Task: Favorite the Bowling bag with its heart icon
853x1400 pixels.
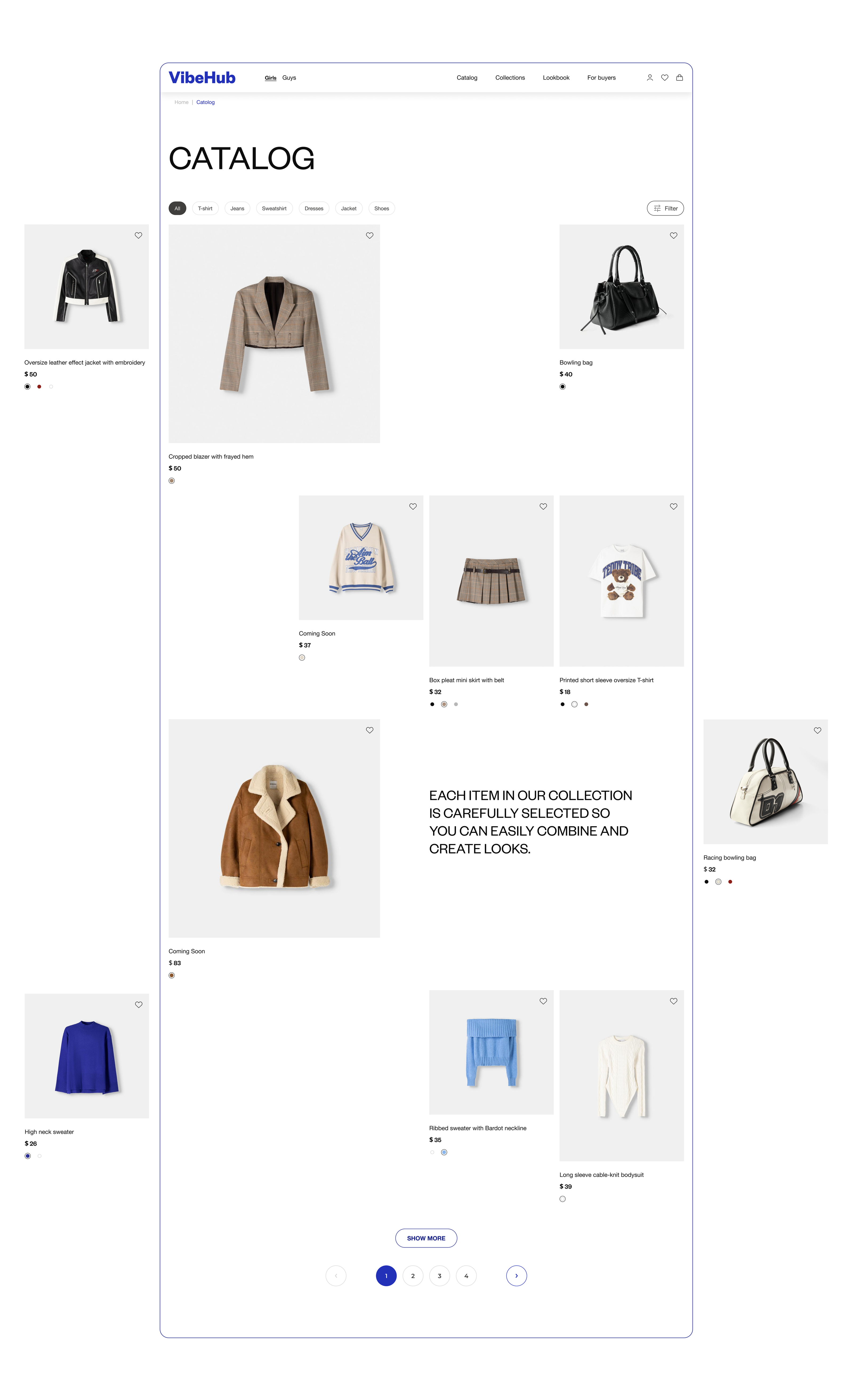Action: pos(674,235)
